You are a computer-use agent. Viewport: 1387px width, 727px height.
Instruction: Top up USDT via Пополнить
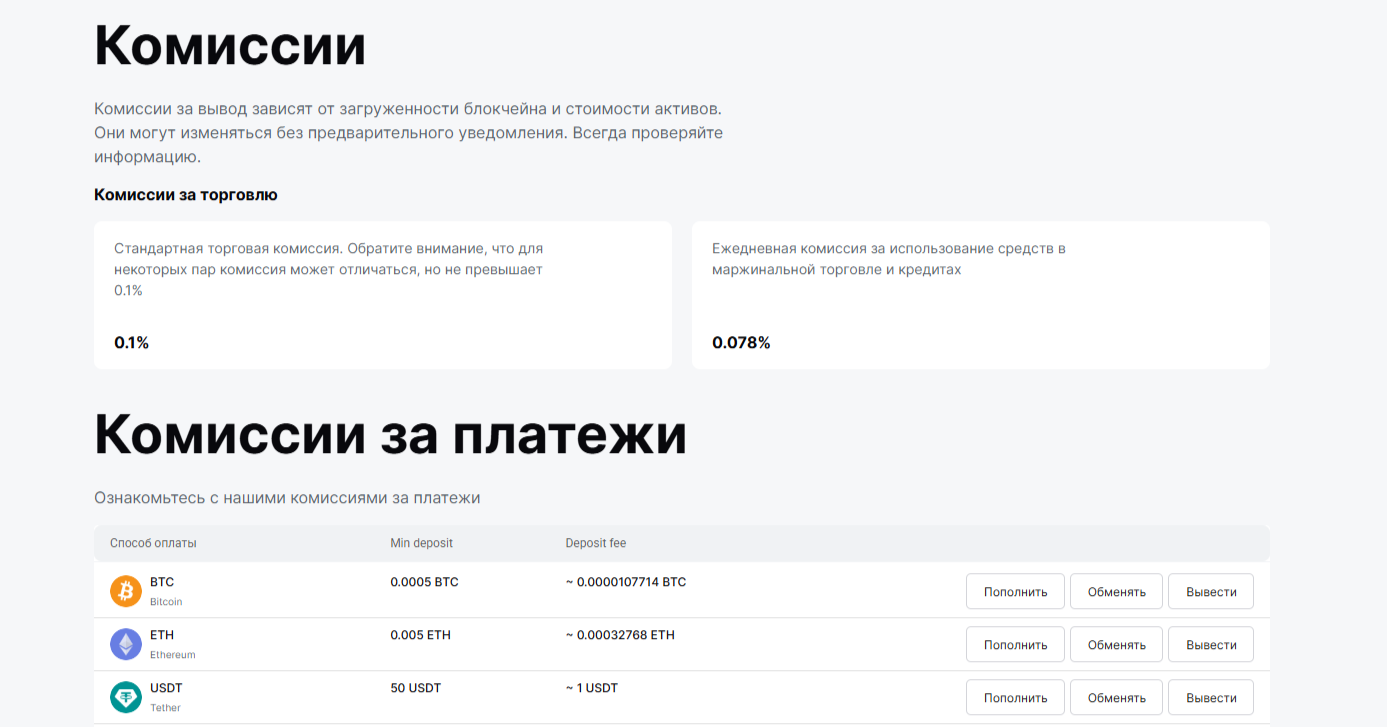point(1015,697)
